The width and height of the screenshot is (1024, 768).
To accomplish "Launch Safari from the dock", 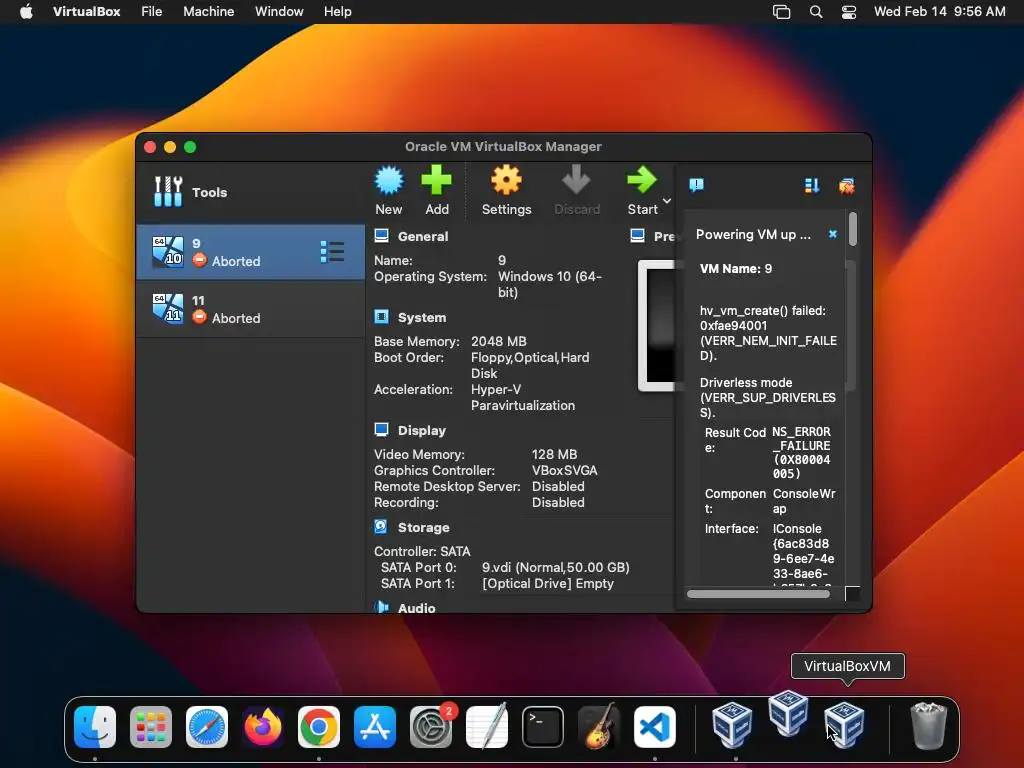I will [x=207, y=727].
